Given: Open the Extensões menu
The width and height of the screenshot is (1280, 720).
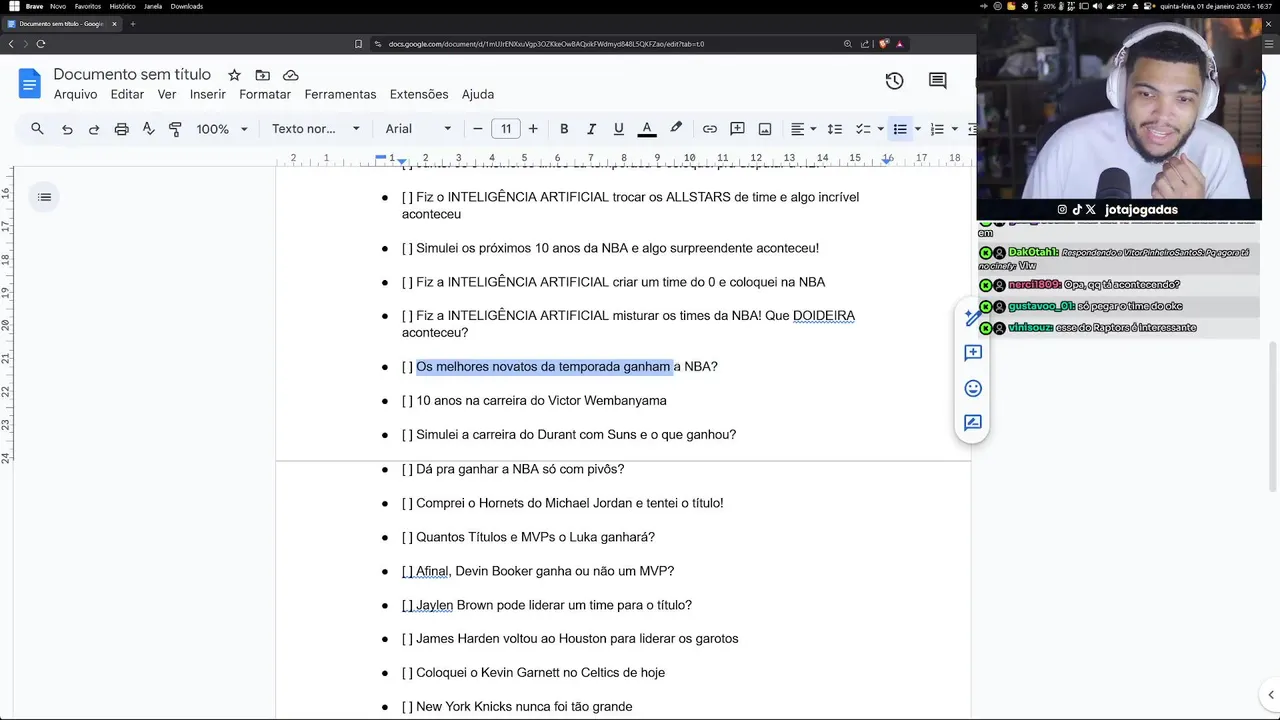Looking at the screenshot, I should click(x=419, y=94).
